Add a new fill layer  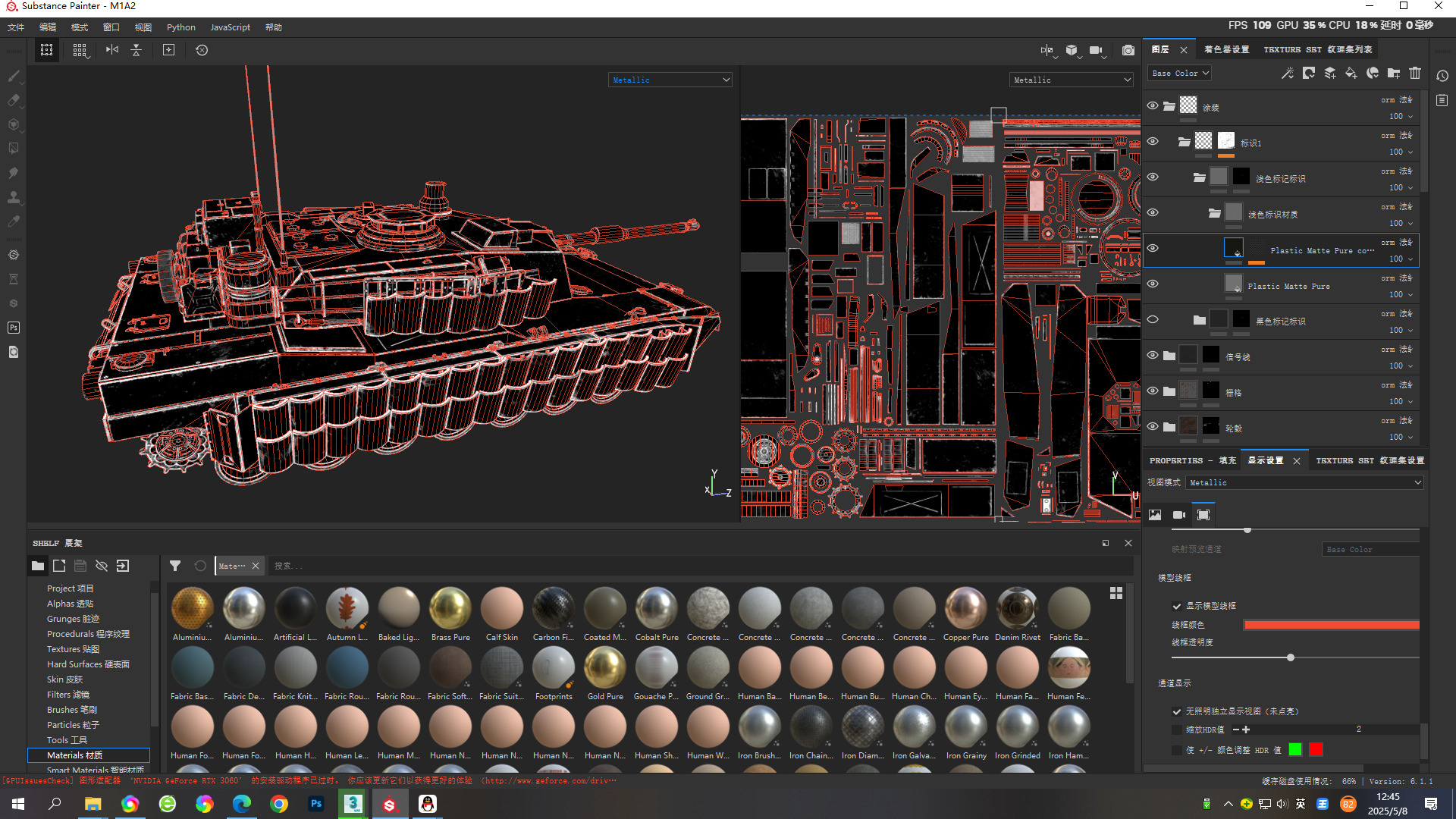pyautogui.click(x=1351, y=74)
